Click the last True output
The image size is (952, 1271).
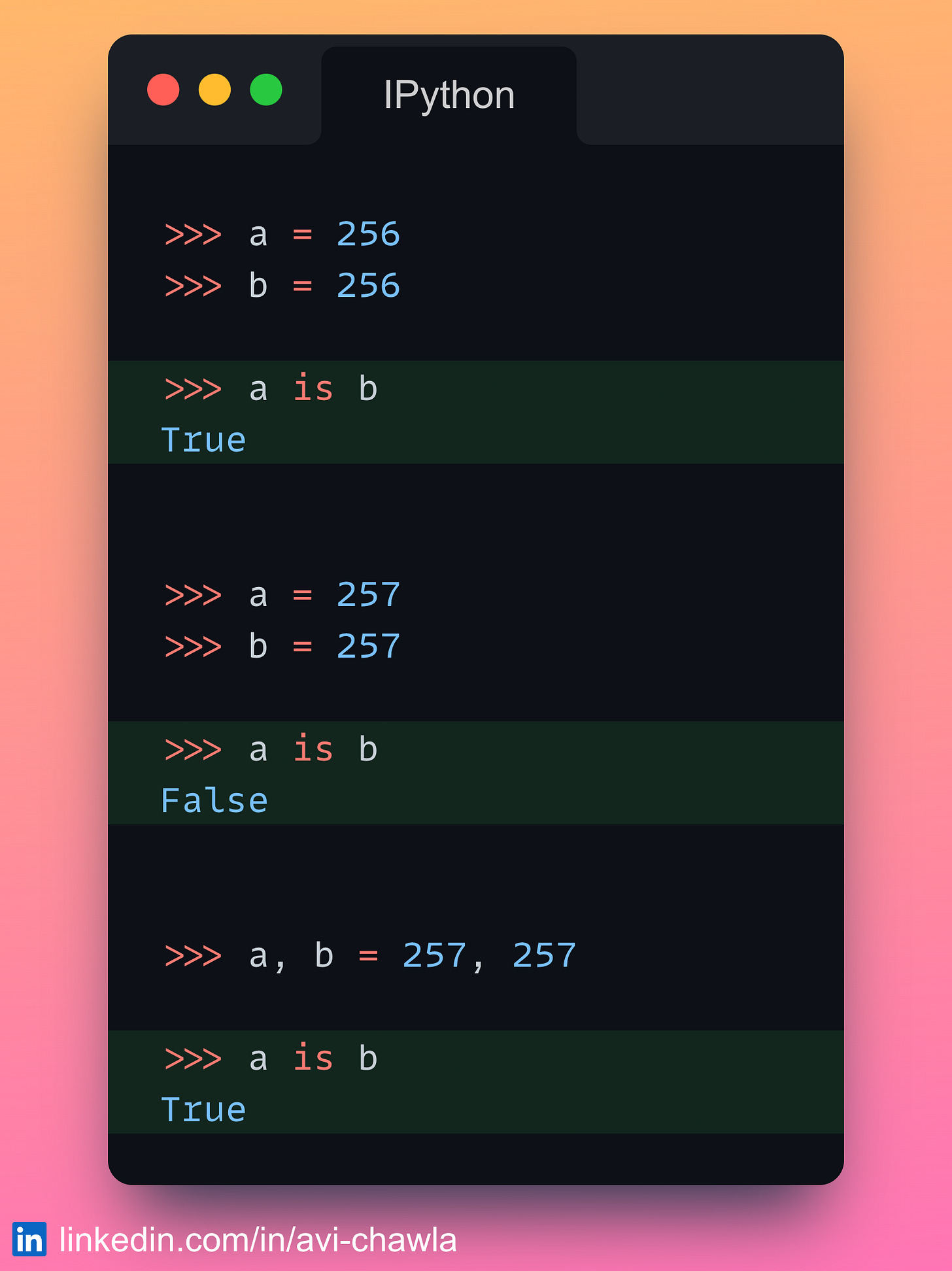203,1110
